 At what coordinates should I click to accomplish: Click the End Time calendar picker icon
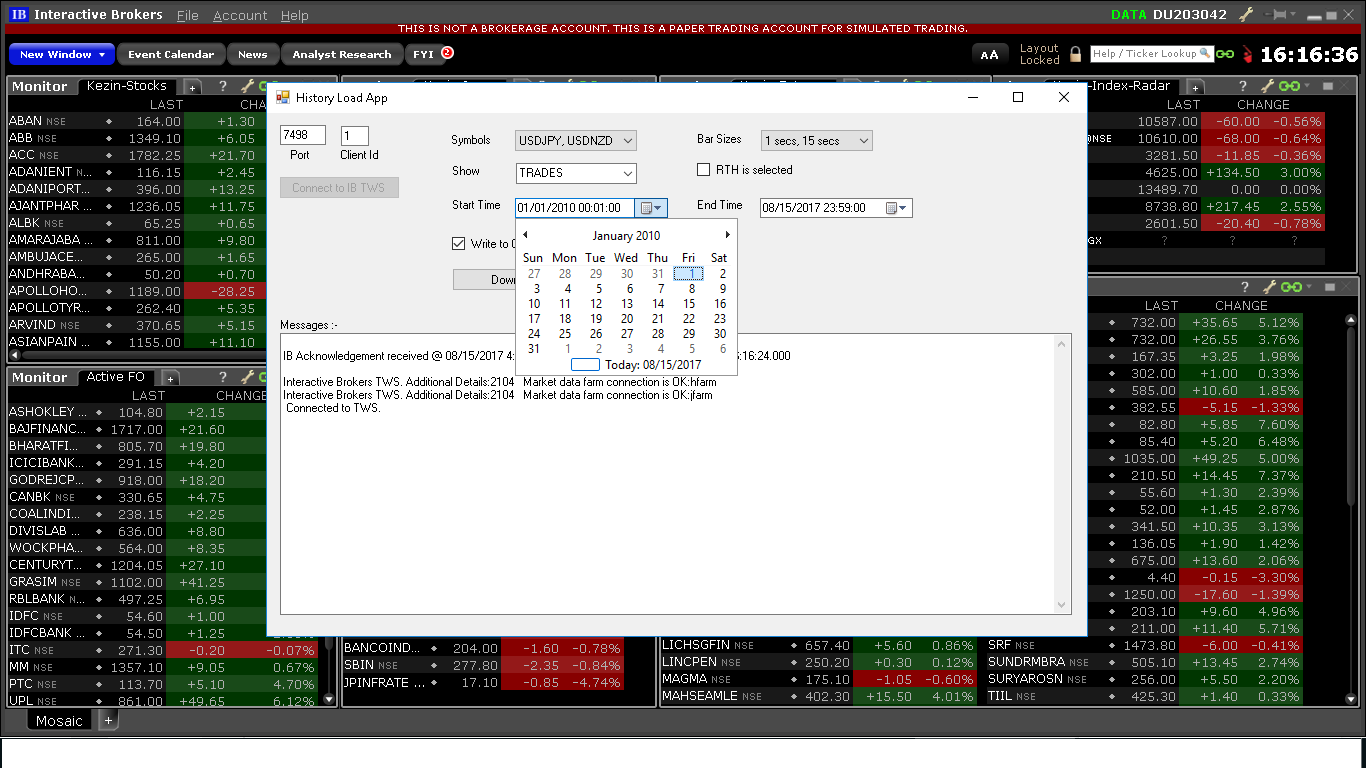896,208
